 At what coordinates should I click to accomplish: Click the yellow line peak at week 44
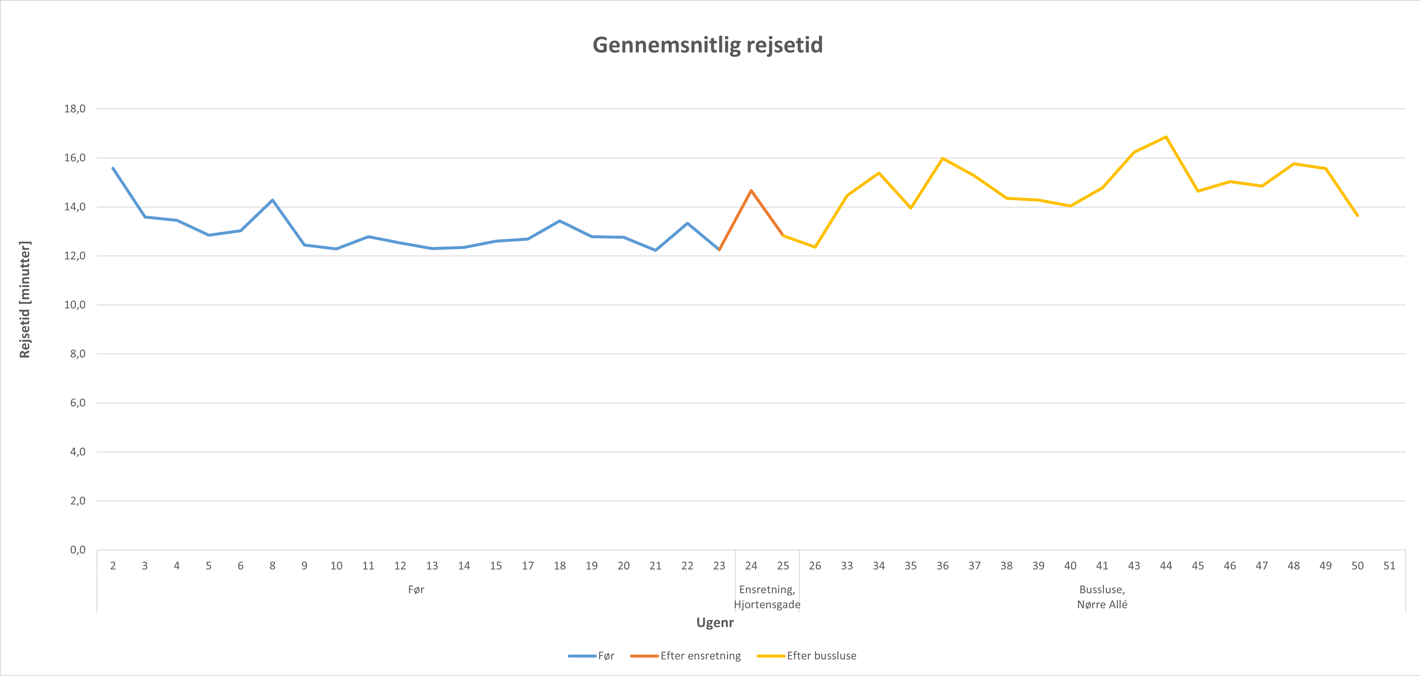click(1166, 137)
